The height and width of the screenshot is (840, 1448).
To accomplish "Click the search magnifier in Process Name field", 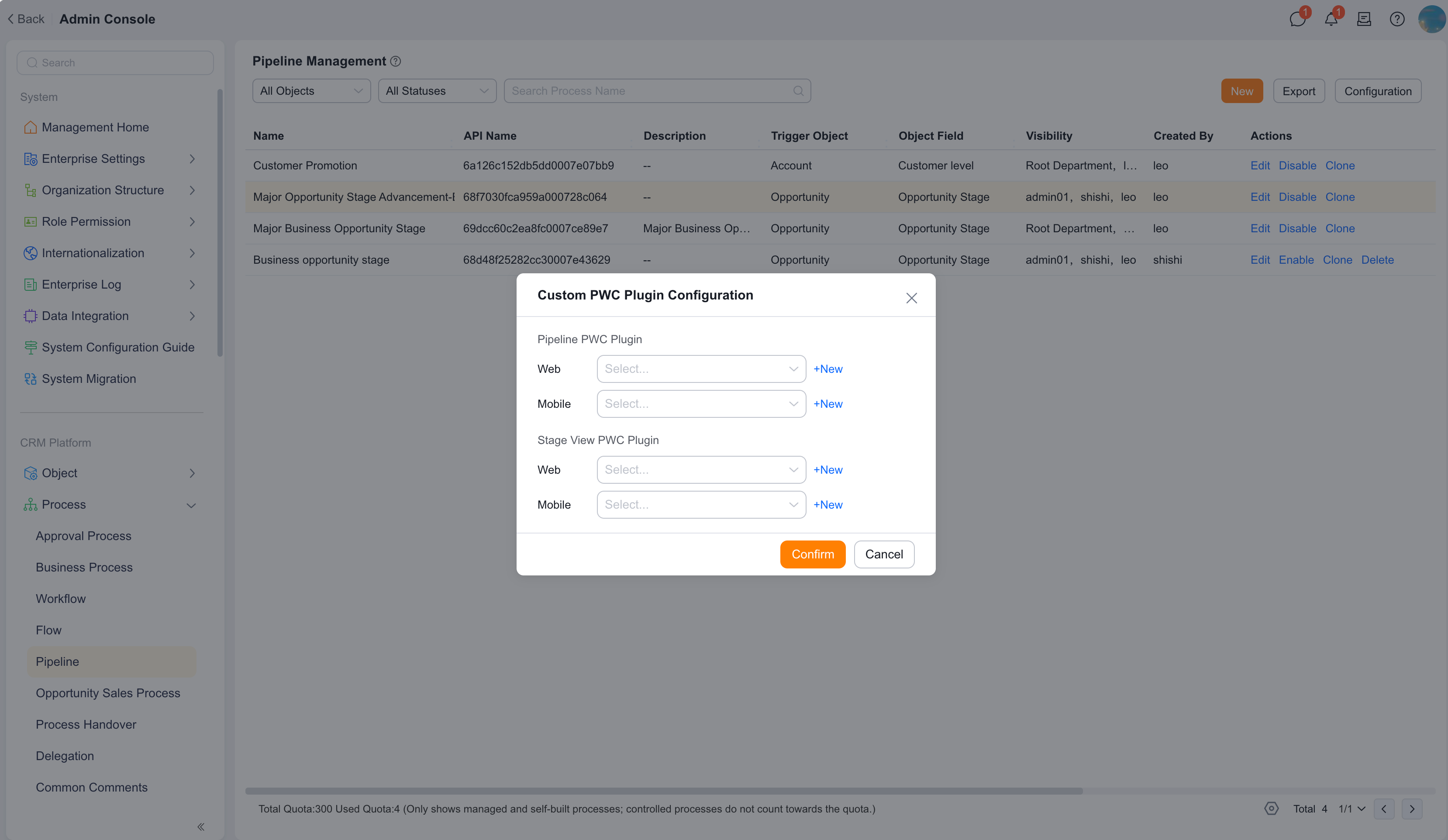I will (x=798, y=91).
